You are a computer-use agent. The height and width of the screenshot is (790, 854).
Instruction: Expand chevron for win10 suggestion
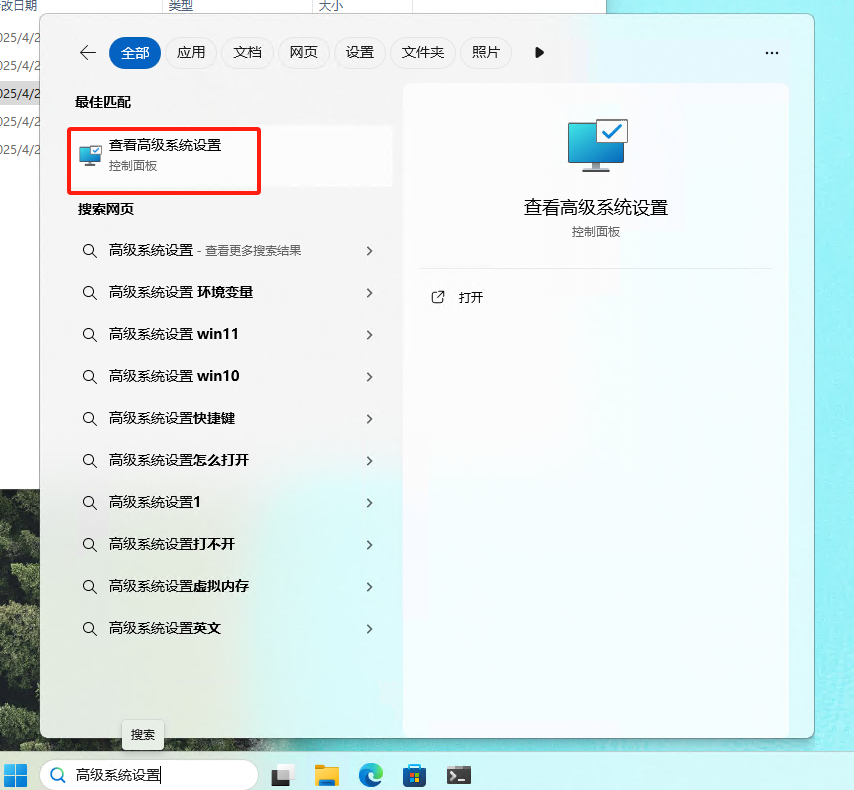pyautogui.click(x=369, y=376)
